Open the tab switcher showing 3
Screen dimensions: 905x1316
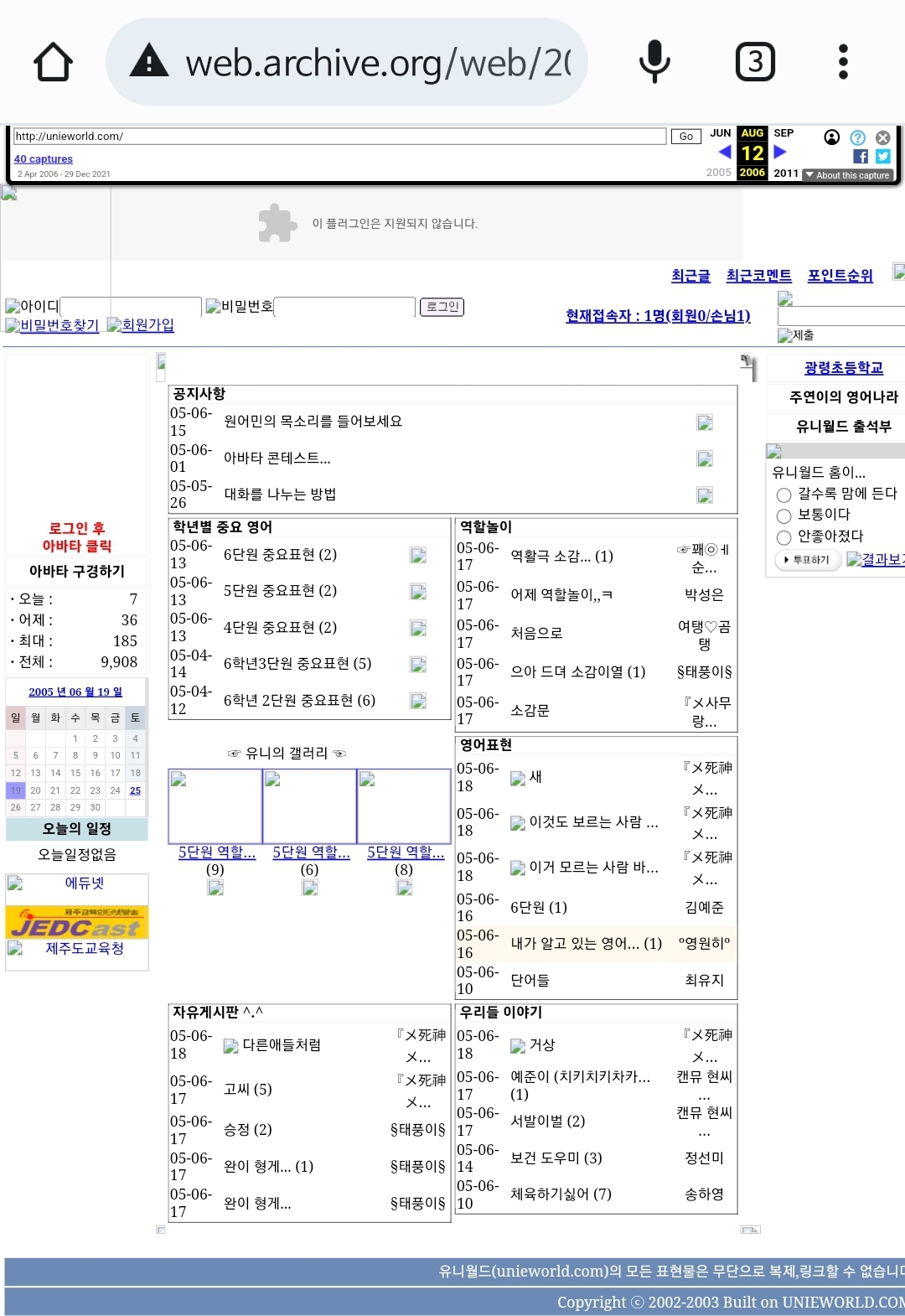(755, 61)
